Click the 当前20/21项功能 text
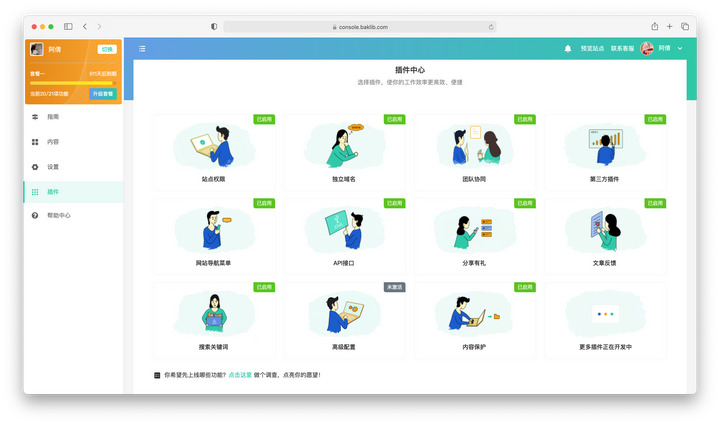 [49, 94]
